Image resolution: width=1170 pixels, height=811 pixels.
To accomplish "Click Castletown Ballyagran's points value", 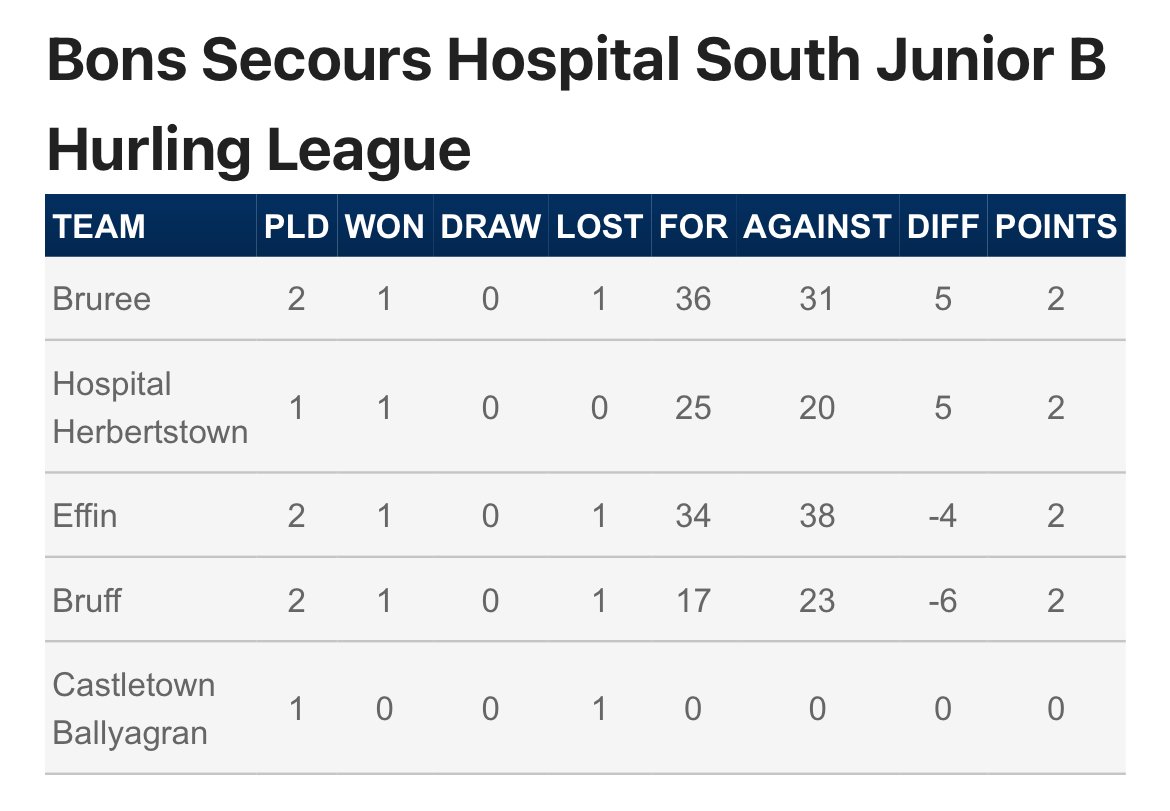I will tap(1056, 709).
